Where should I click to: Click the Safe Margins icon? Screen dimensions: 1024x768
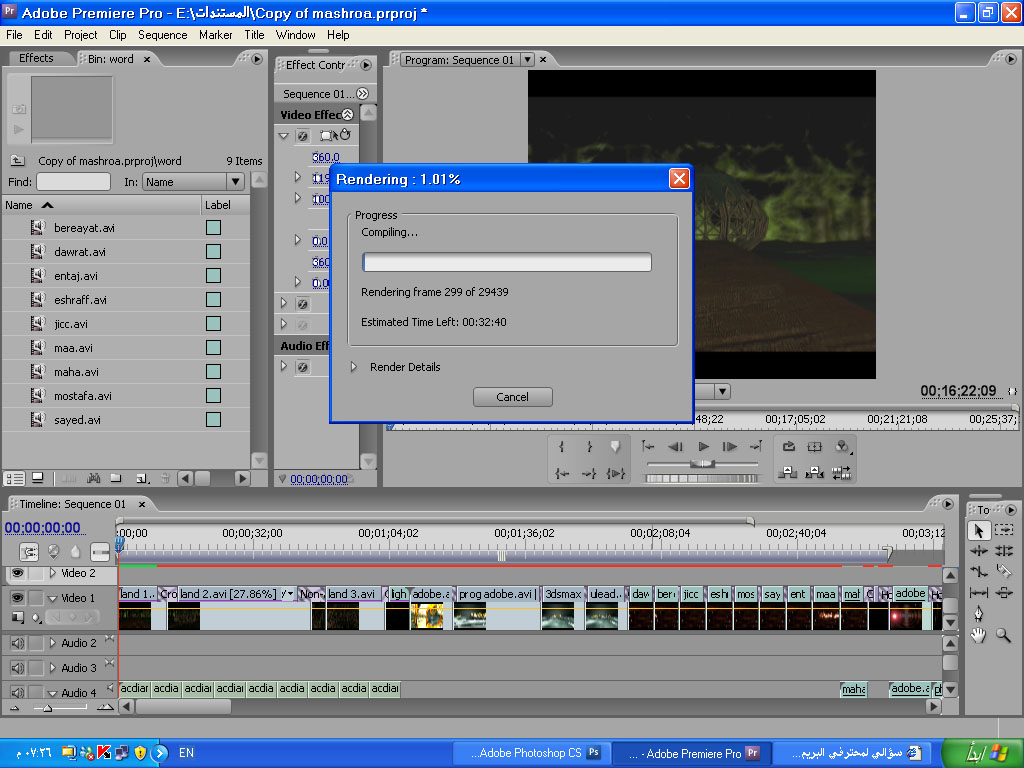click(x=814, y=447)
